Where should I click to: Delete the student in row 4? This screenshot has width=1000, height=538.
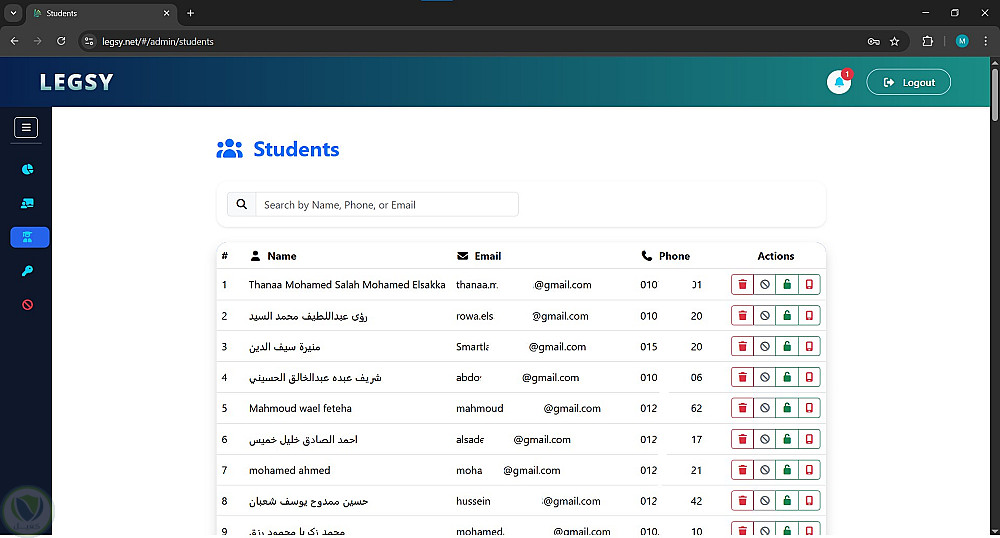click(742, 377)
